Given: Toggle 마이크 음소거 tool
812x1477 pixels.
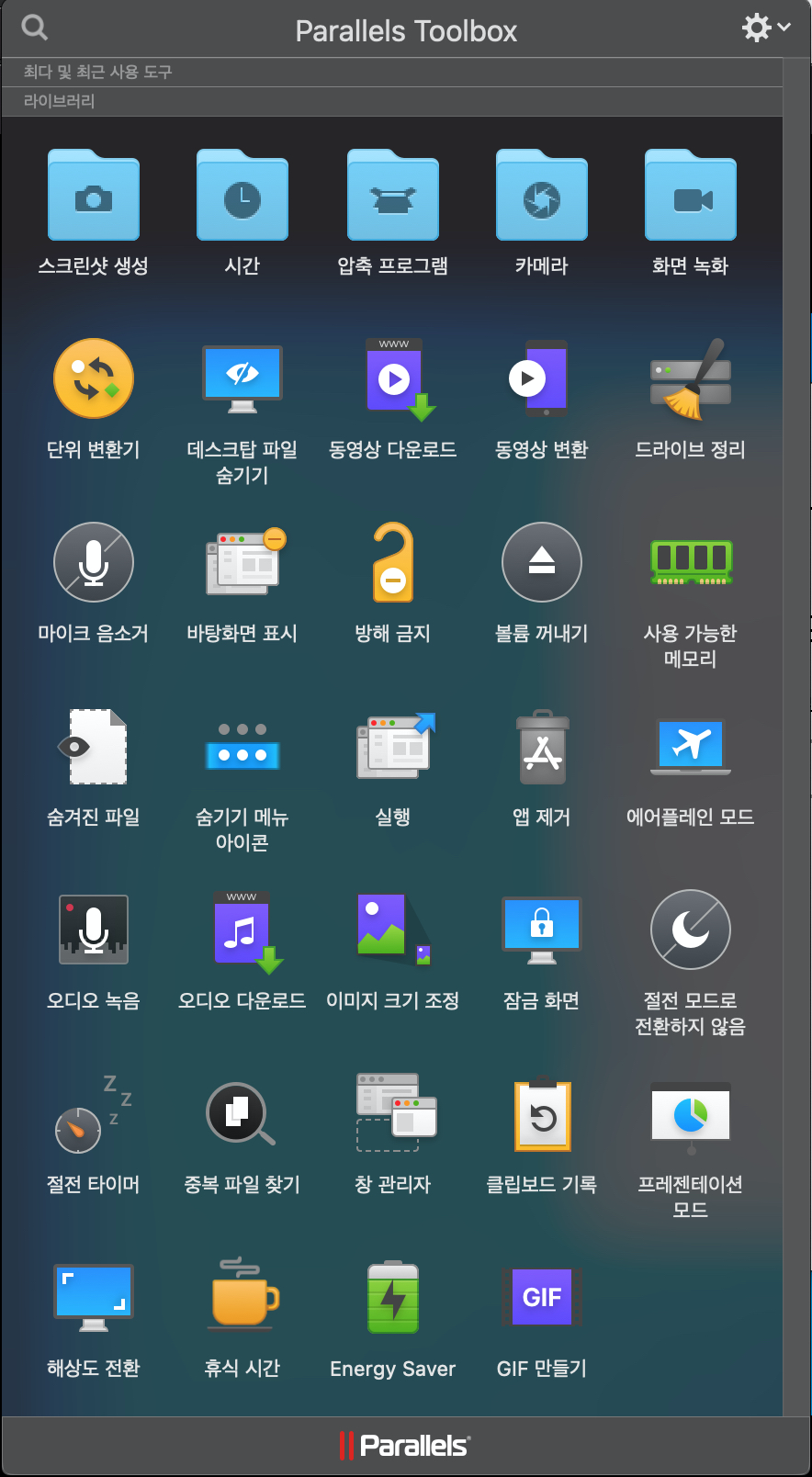Looking at the screenshot, I should pyautogui.click(x=94, y=562).
